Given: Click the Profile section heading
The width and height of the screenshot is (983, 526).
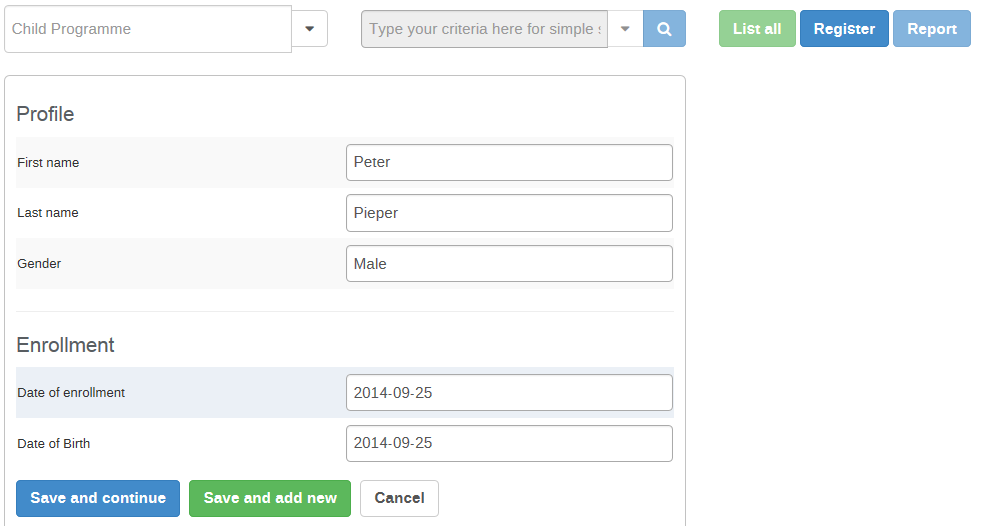Looking at the screenshot, I should click(45, 114).
